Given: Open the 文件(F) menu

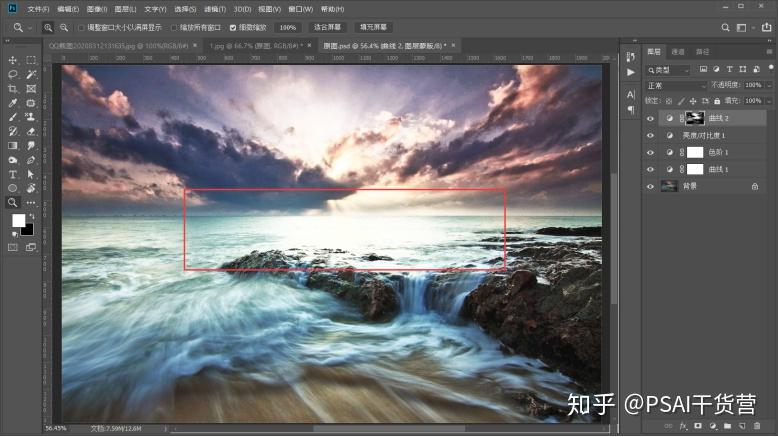Looking at the screenshot, I should (x=38, y=9).
